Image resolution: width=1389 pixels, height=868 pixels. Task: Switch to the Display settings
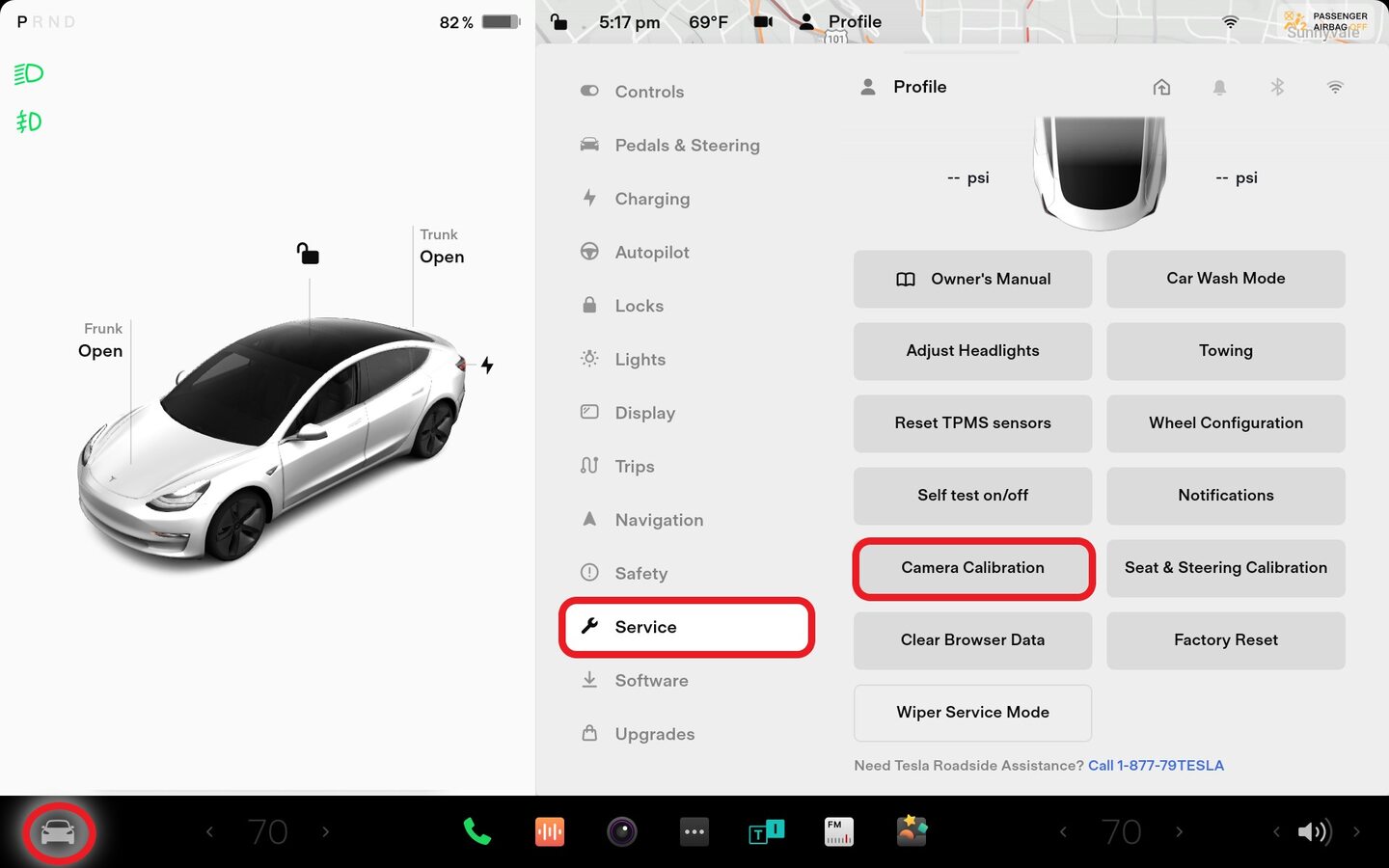click(687, 413)
